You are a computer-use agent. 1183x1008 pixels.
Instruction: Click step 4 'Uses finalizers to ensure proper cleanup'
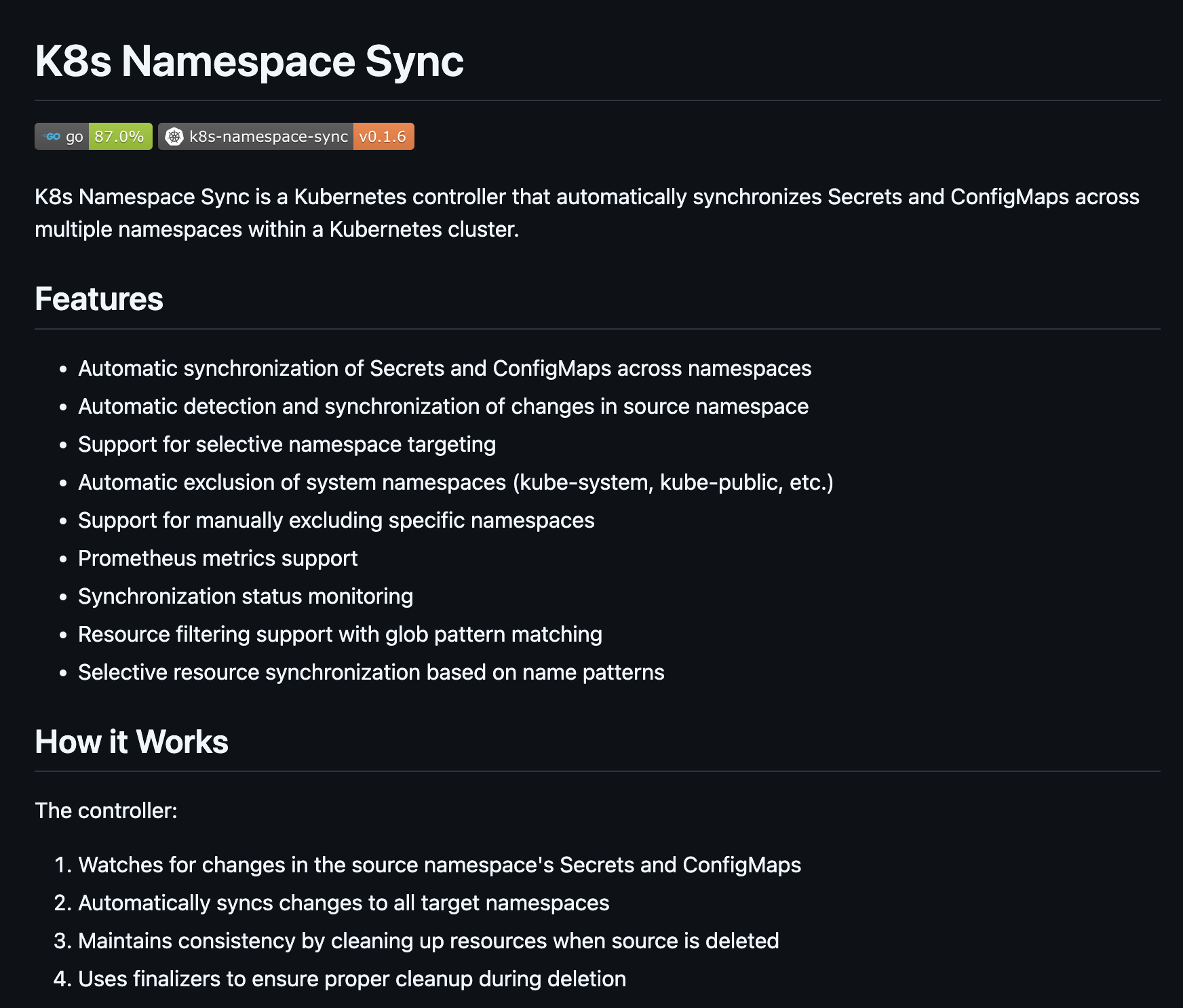tap(352, 979)
